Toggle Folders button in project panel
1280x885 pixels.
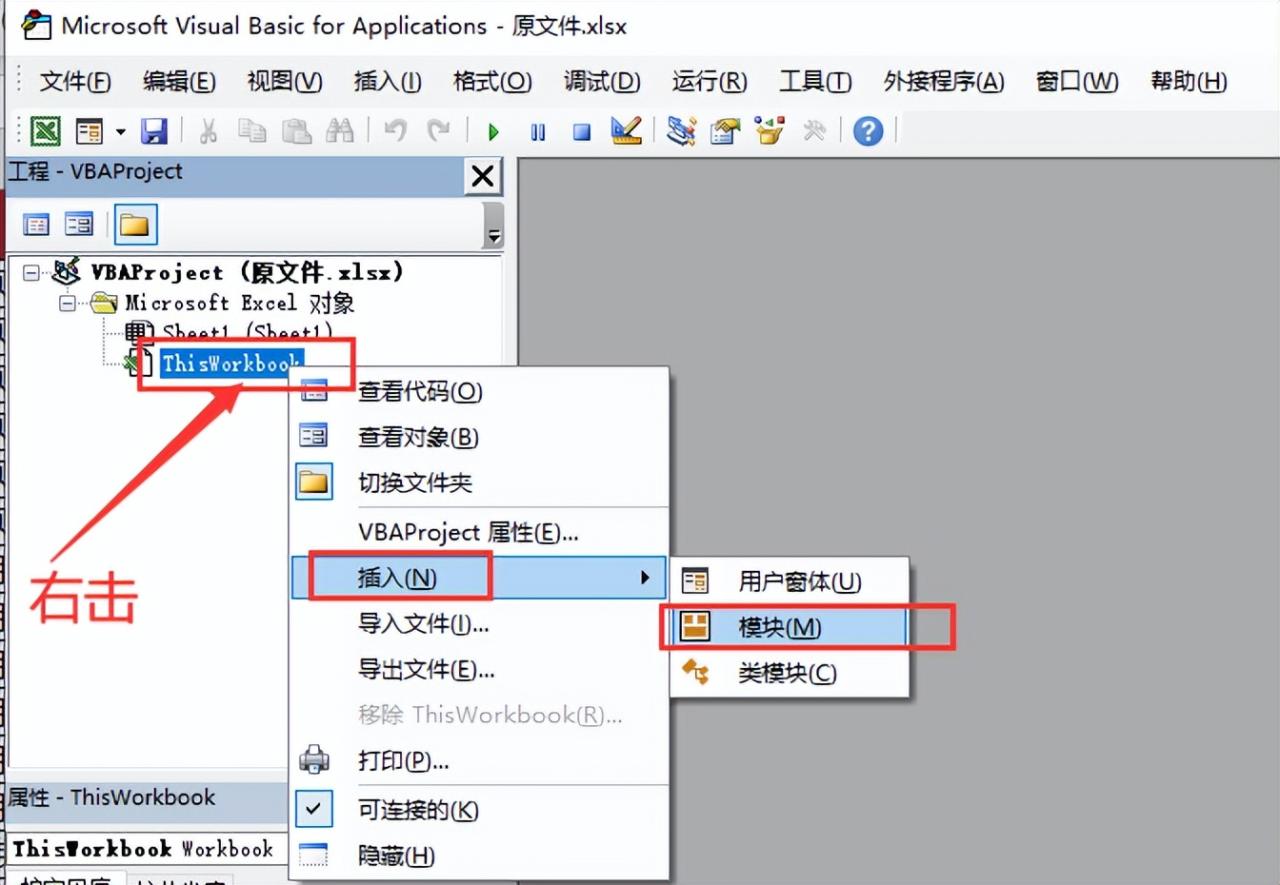(134, 225)
